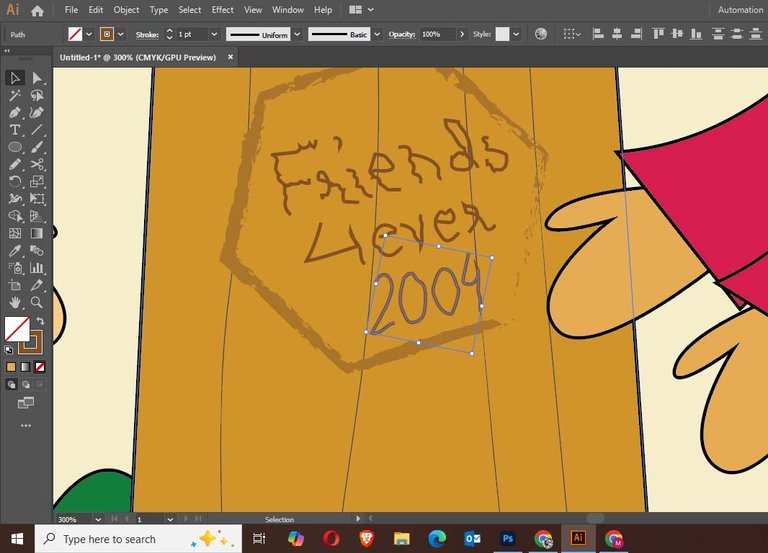Click Default Fill and Stroke icon
Image resolution: width=768 pixels, height=553 pixels.
point(9,350)
